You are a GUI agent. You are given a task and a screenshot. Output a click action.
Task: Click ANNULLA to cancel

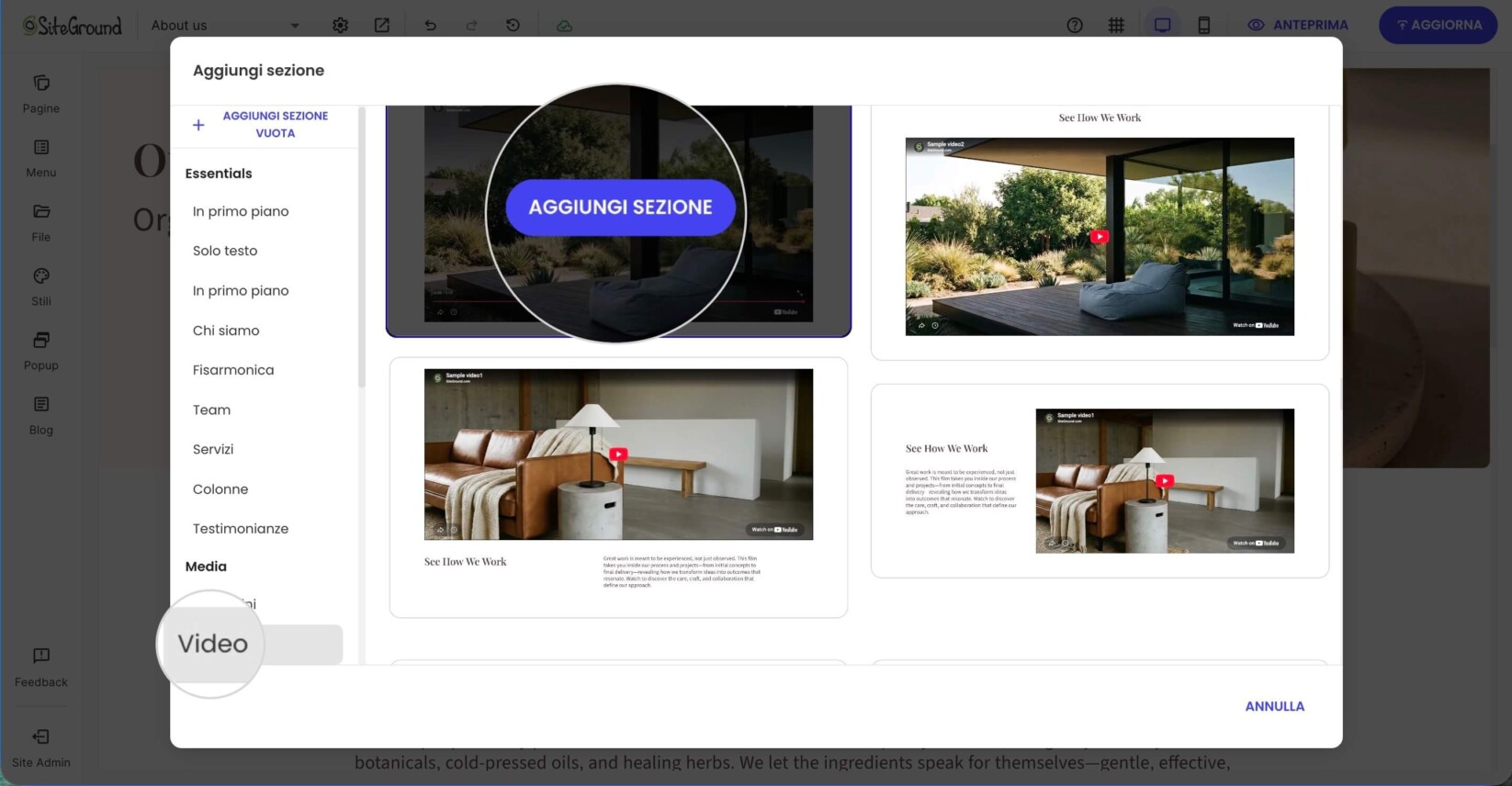coord(1274,706)
